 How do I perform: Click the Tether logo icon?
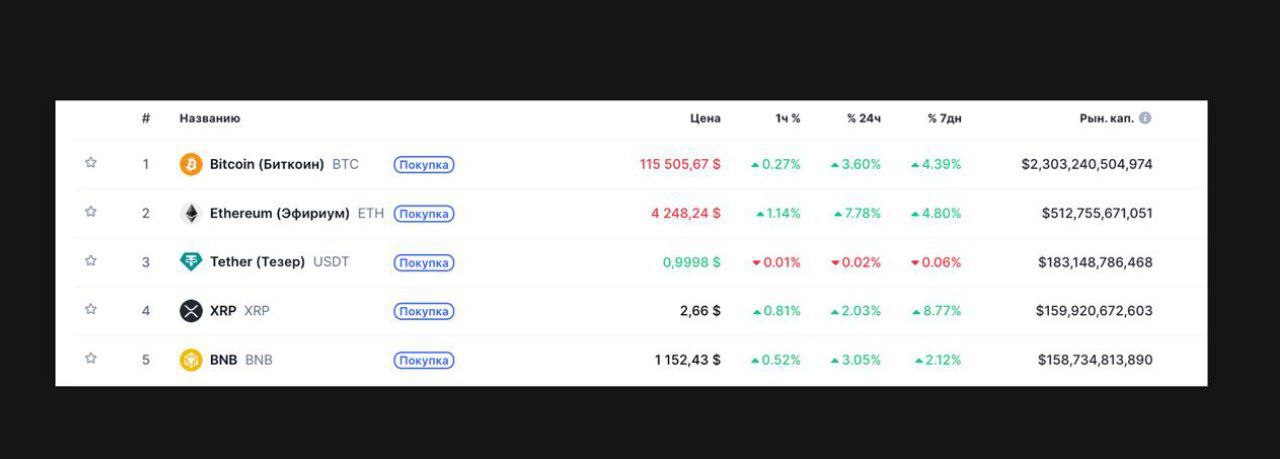tap(191, 262)
